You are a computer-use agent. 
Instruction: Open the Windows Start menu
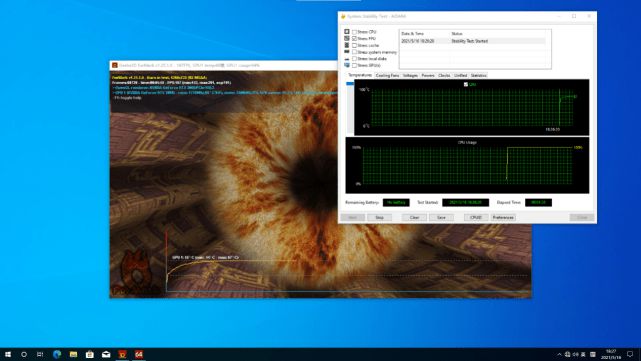coord(8,354)
